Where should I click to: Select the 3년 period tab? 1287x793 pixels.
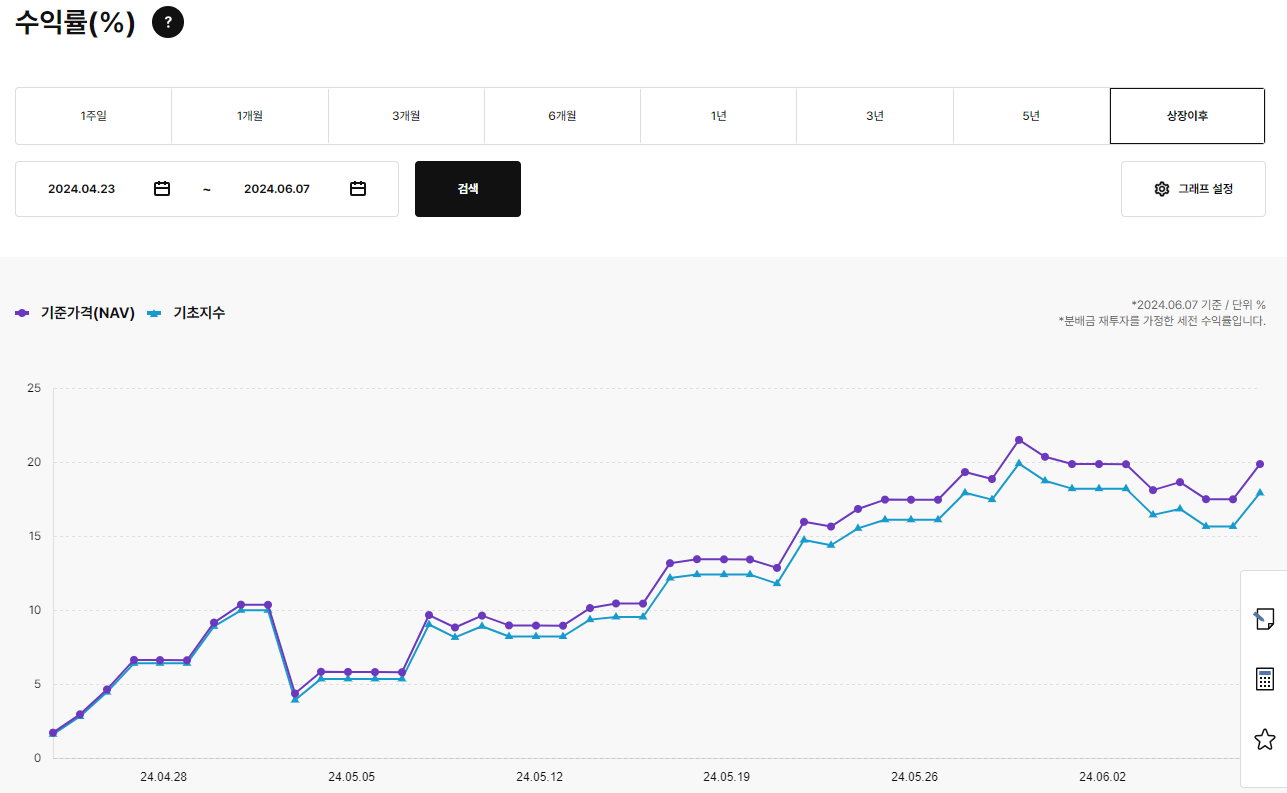[x=875, y=116]
